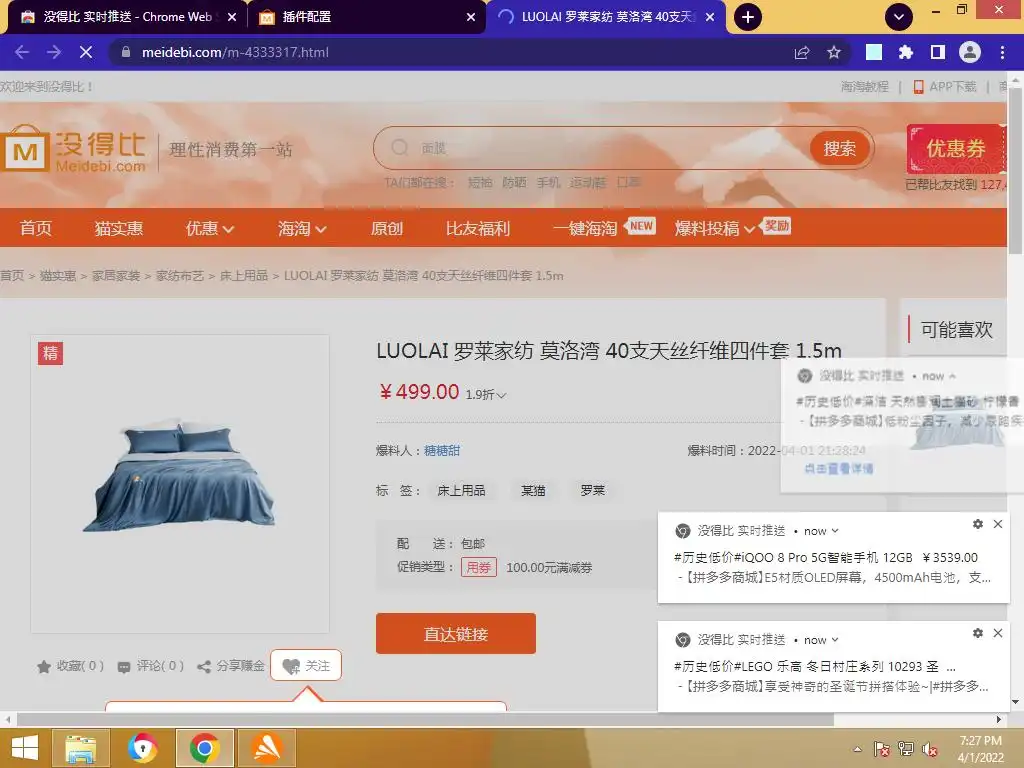Switch to 插件配置 tab
This screenshot has width=1024, height=768.
[367, 17]
